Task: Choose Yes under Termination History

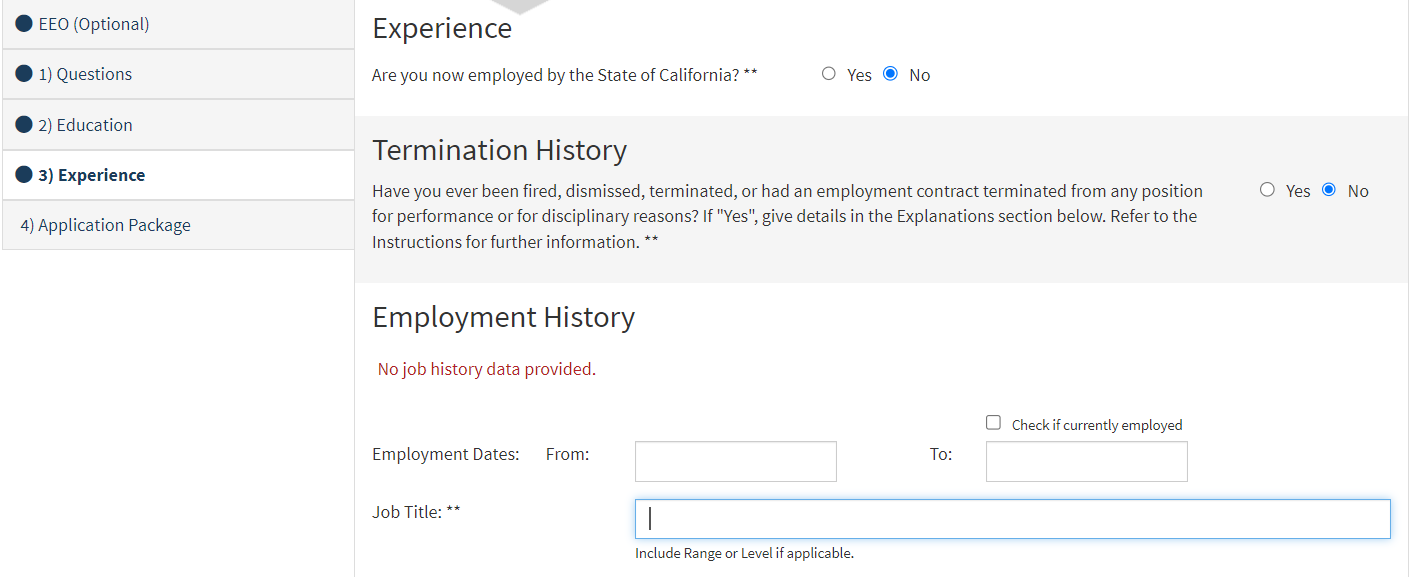Action: coord(1267,190)
